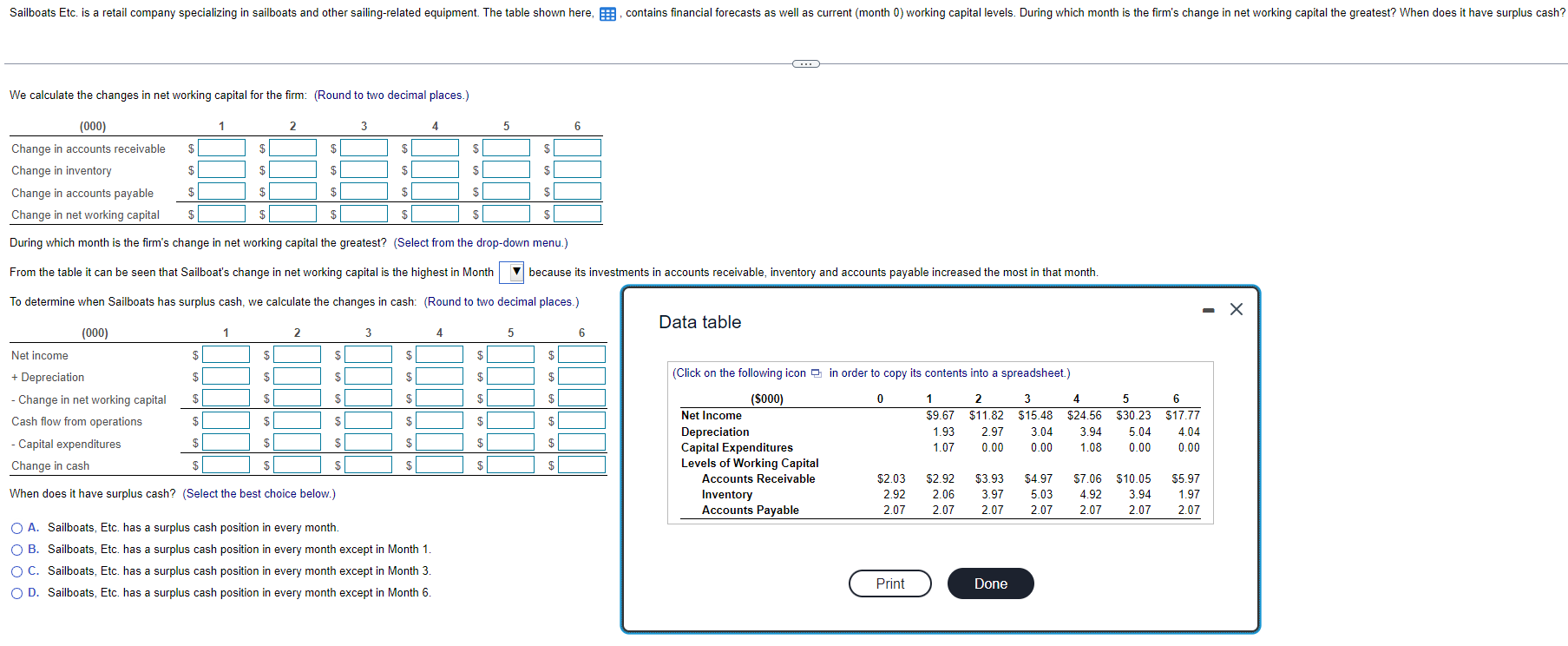
Task: Click the $9.67 Net Income value
Action: (x=940, y=416)
